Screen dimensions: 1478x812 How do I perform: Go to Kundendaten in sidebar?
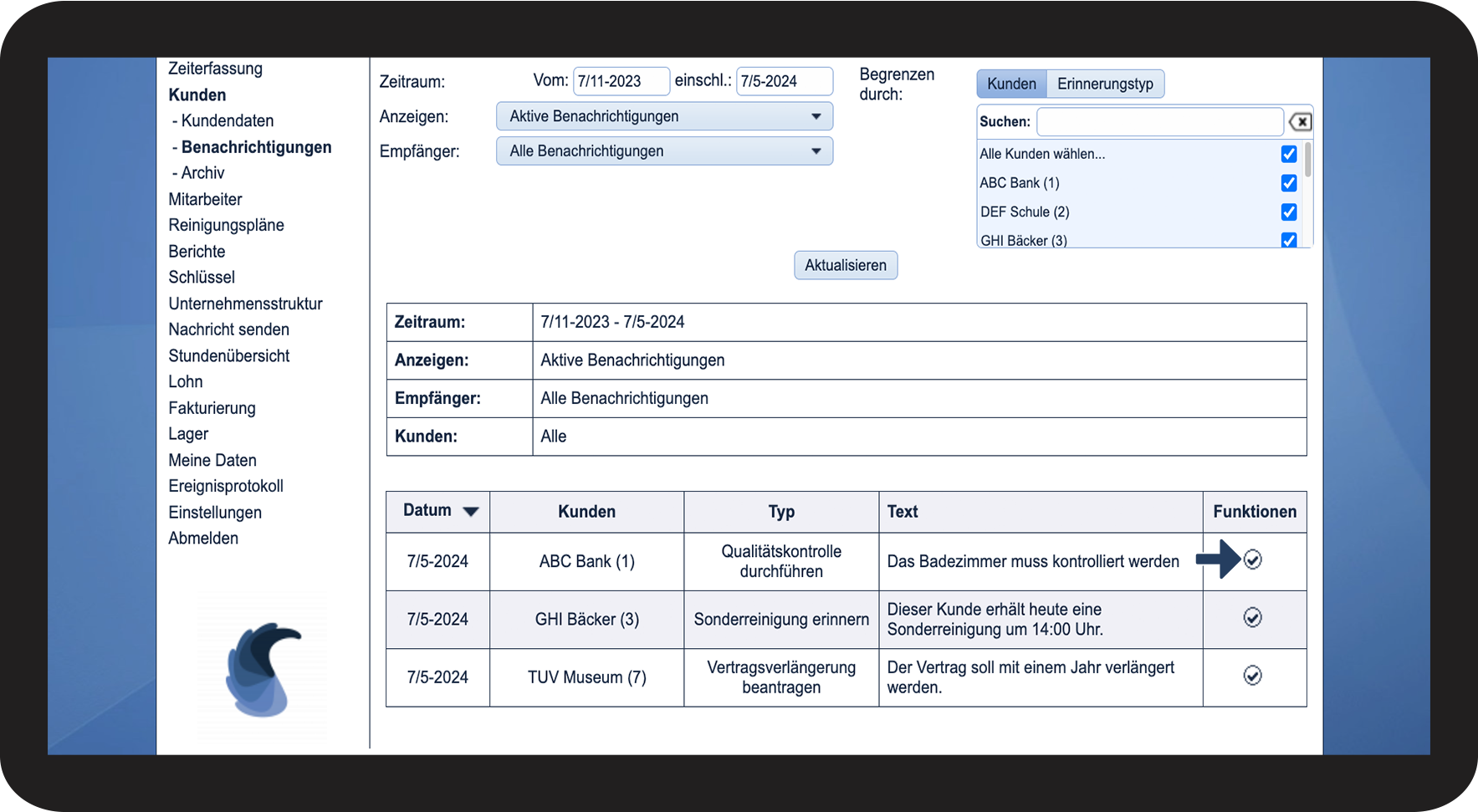(227, 121)
